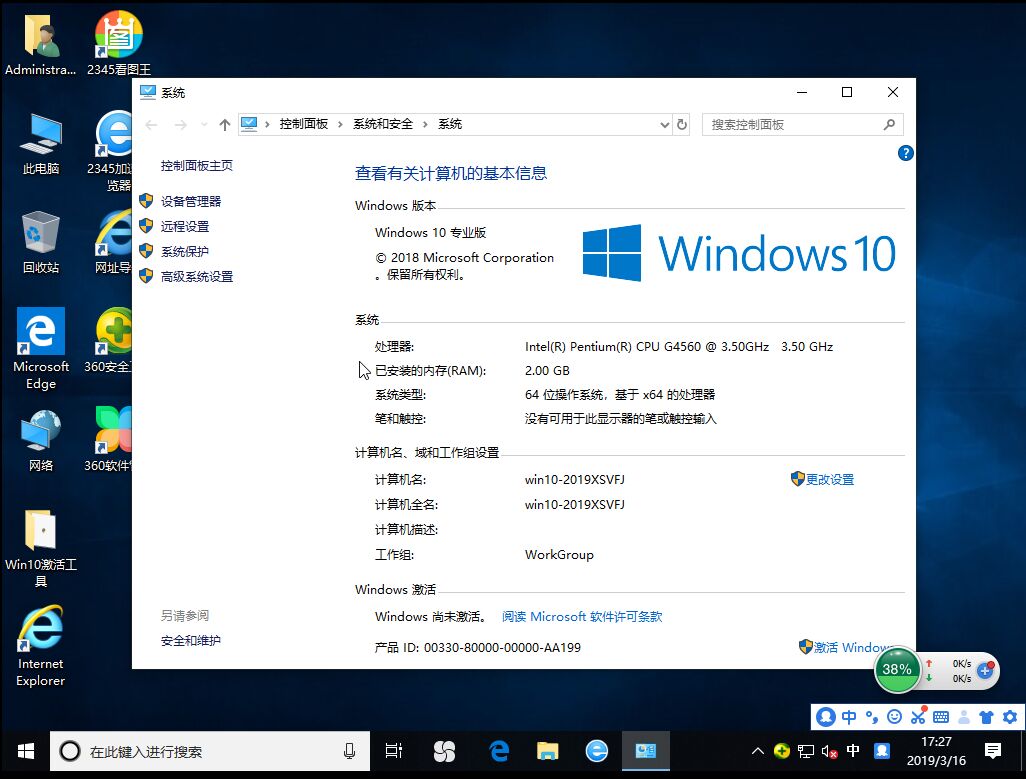Click the Up arrow navigation button
Image resolution: width=1026 pixels, height=779 pixels.
[224, 124]
